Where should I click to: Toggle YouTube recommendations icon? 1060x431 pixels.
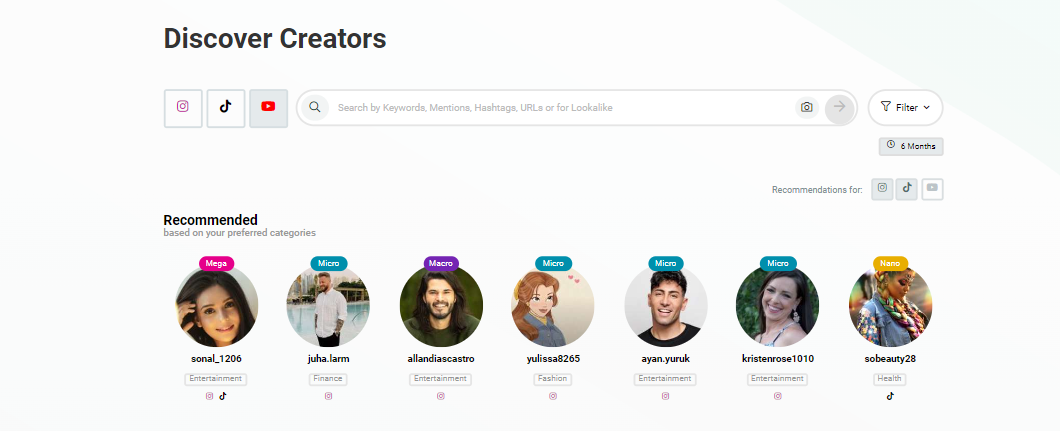pyautogui.click(x=932, y=189)
